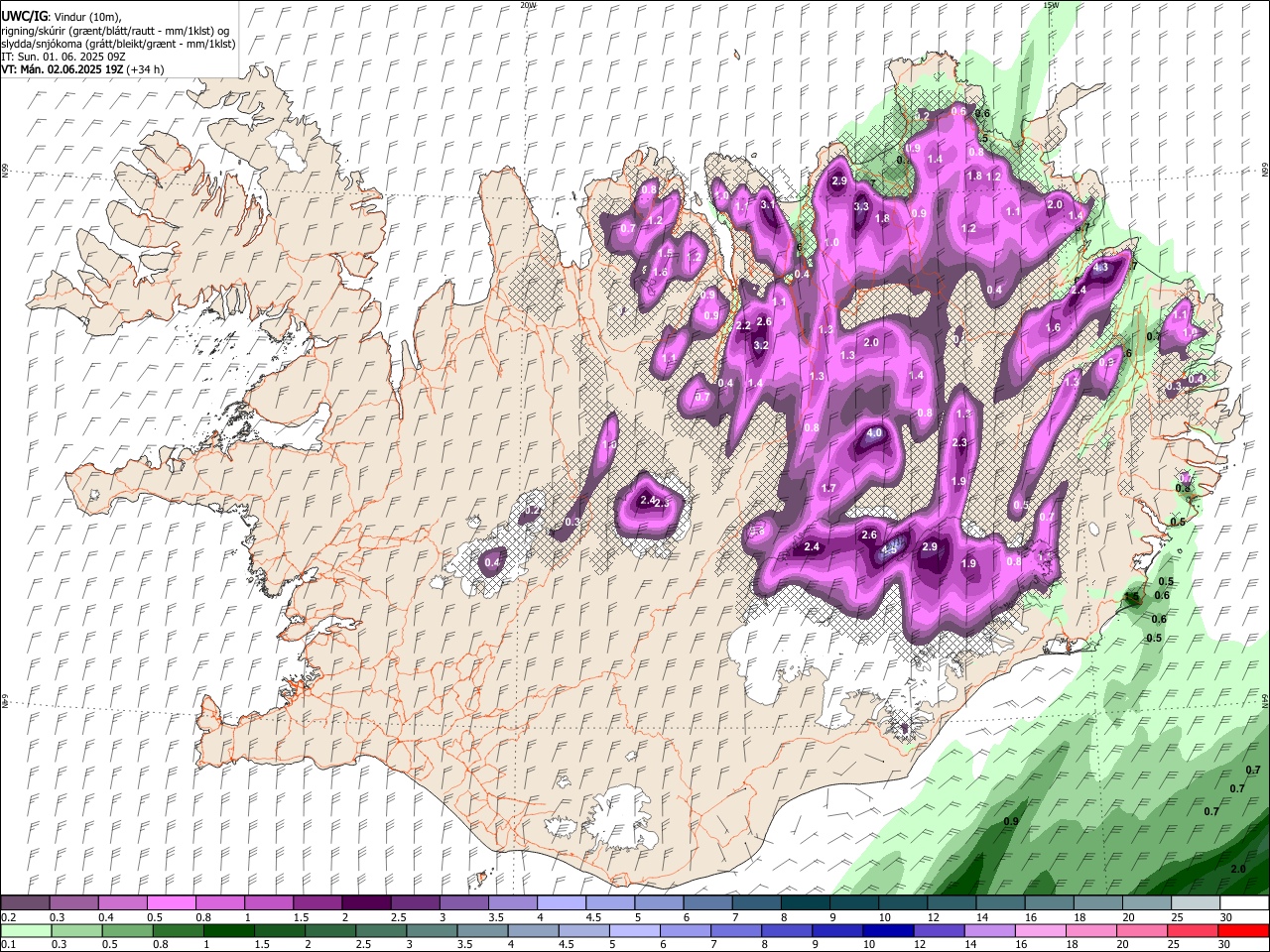Pick the darkest green rain swatch labelled 1
1270x952 pixels.
(x=228, y=931)
